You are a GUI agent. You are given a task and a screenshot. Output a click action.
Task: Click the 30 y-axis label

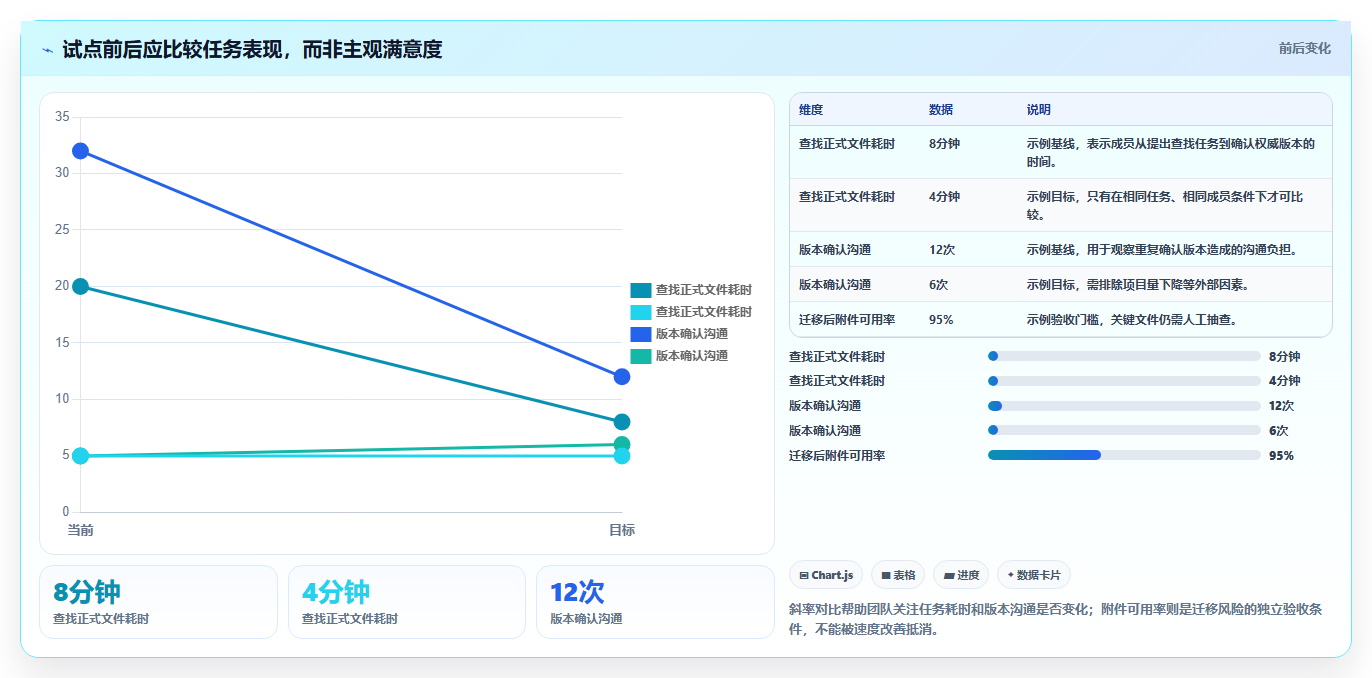pos(62,173)
